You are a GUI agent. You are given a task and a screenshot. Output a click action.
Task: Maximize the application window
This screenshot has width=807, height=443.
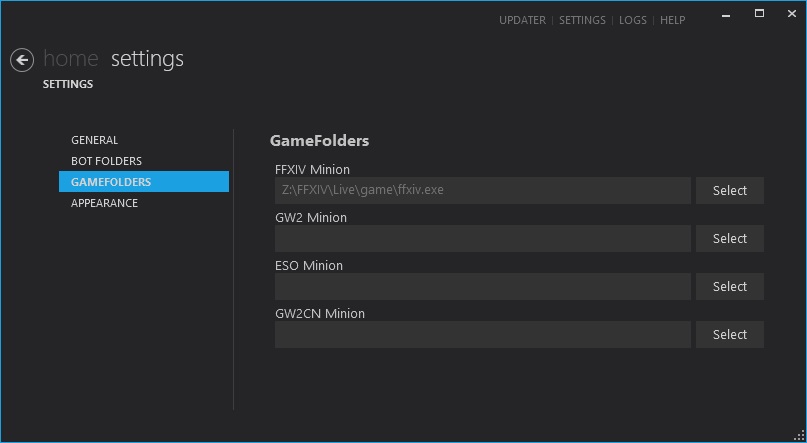[759, 13]
